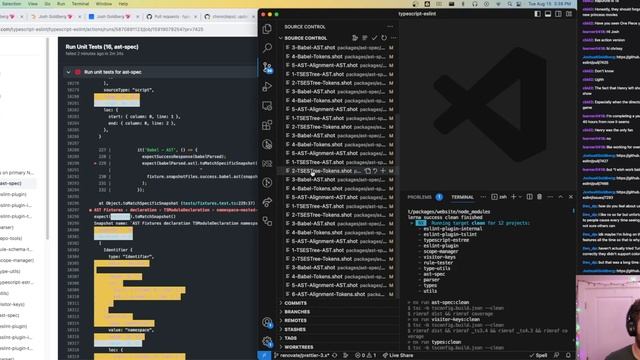The height and width of the screenshot is (360, 640).
Task: Click the remote window indicator in the status bar
Action: point(264,356)
